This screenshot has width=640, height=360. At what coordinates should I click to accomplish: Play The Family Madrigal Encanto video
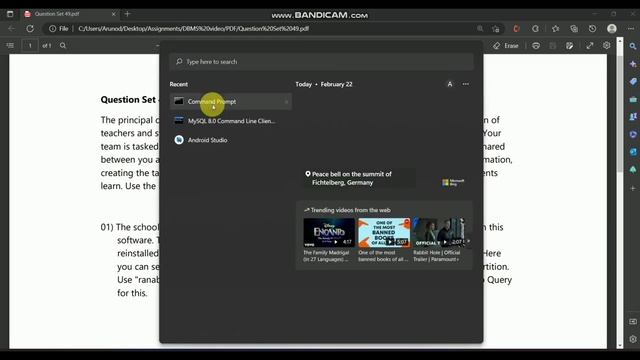point(329,233)
